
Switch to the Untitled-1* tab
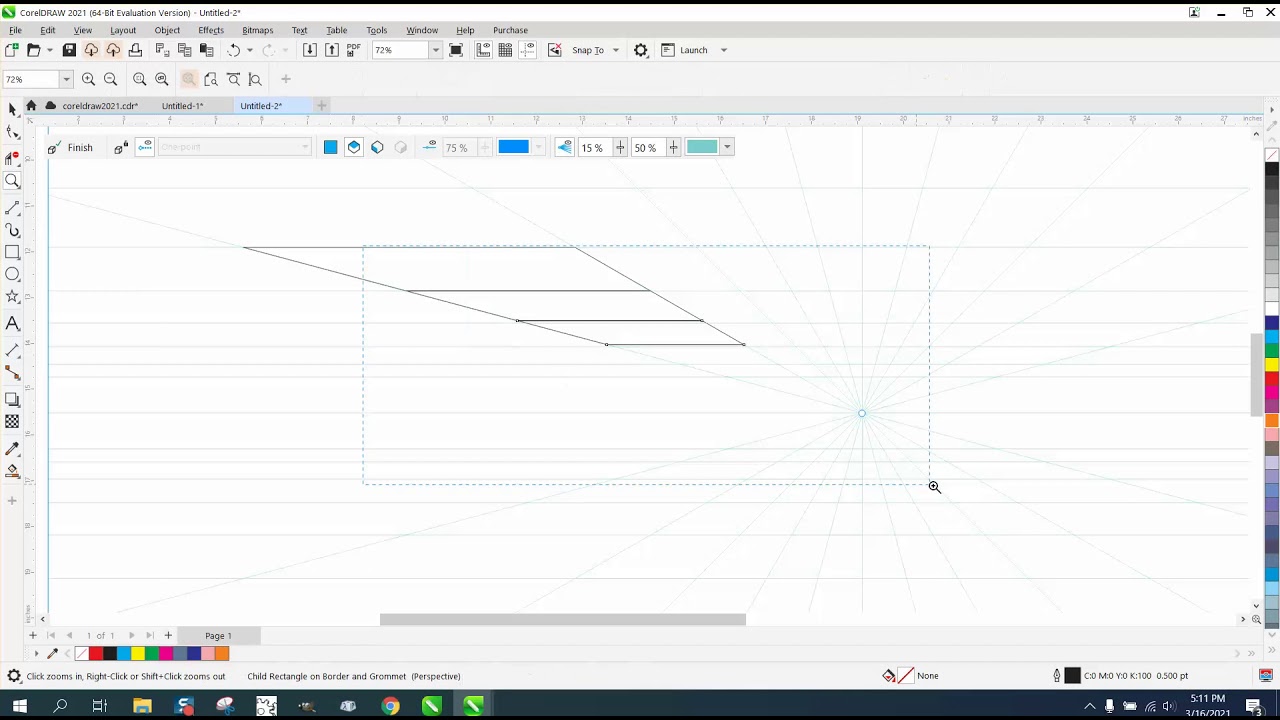tap(182, 106)
